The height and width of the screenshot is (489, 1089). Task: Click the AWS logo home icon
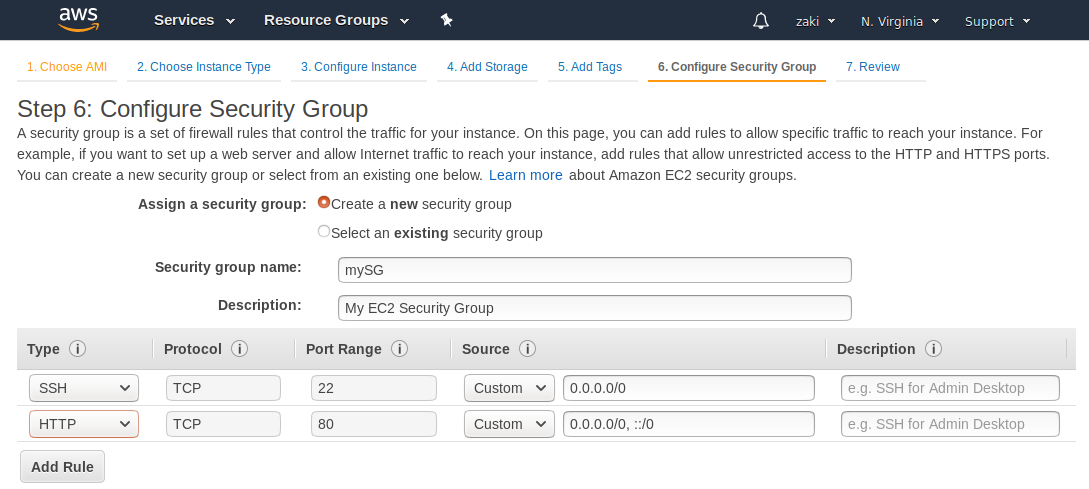point(77,19)
